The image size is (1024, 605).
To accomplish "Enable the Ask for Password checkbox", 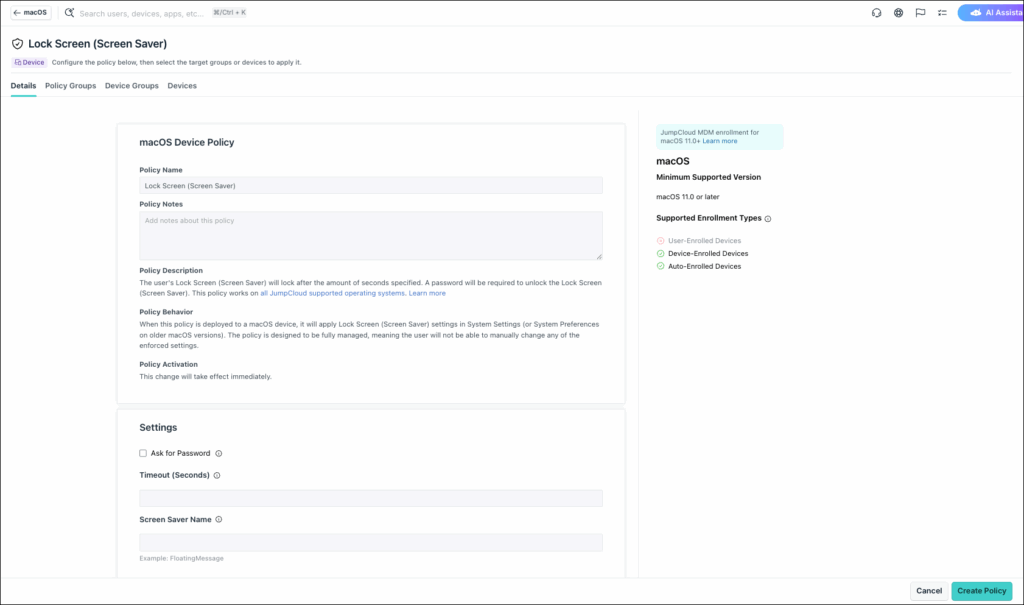I will (x=143, y=453).
